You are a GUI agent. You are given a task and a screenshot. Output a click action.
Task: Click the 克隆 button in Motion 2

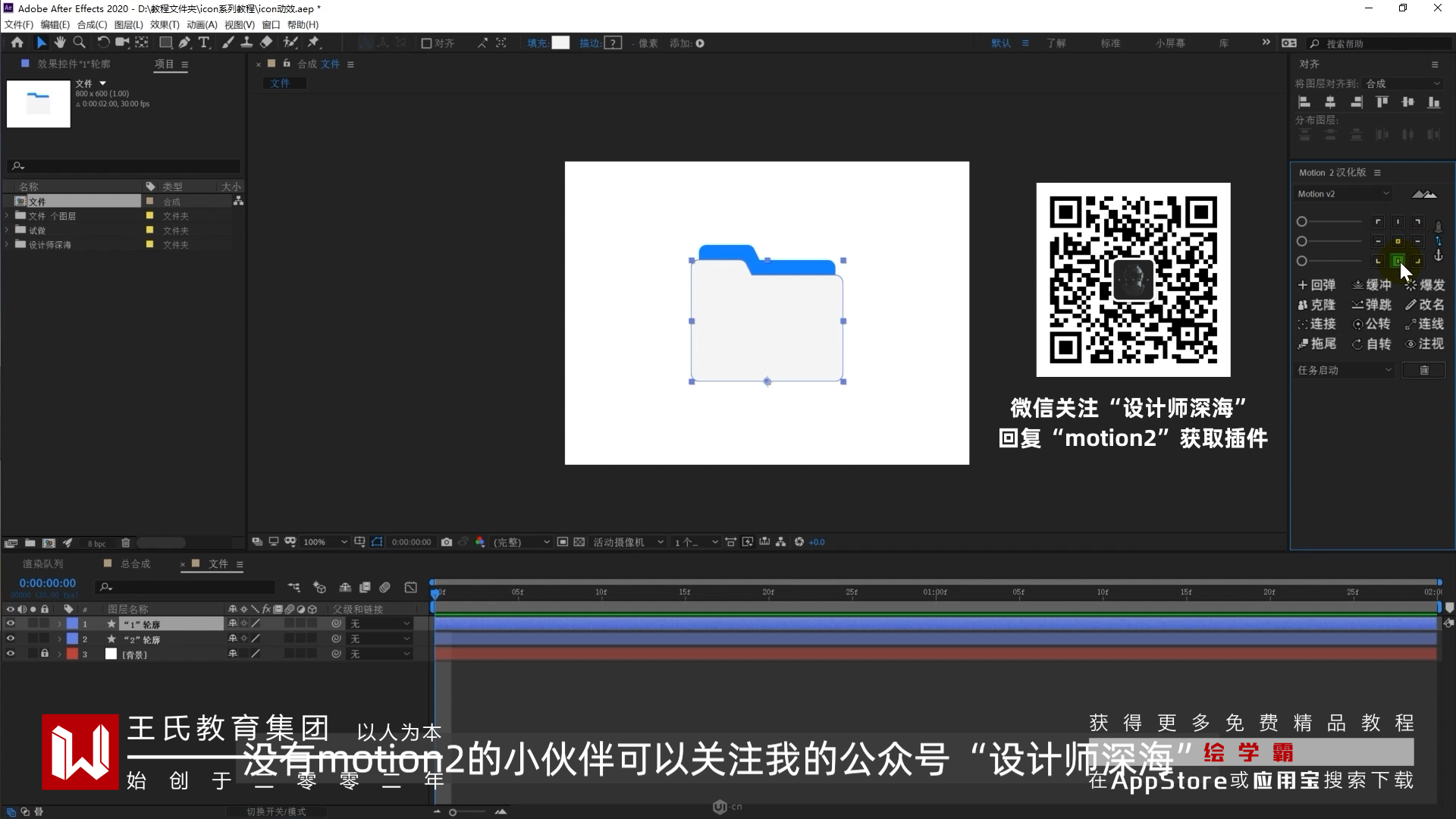1316,305
